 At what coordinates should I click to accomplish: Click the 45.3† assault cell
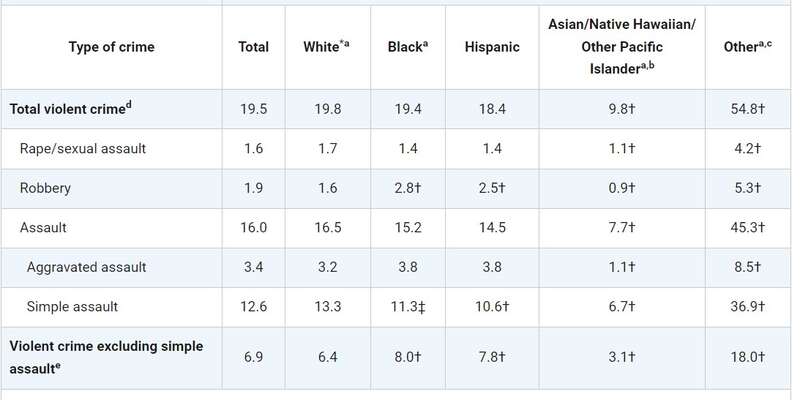[746, 227]
